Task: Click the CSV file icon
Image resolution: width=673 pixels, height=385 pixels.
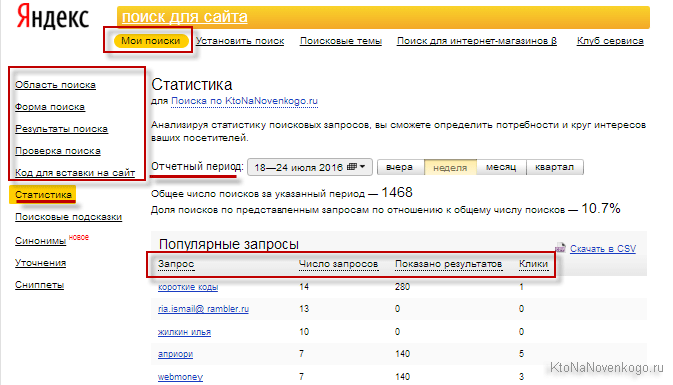Action: 560,248
